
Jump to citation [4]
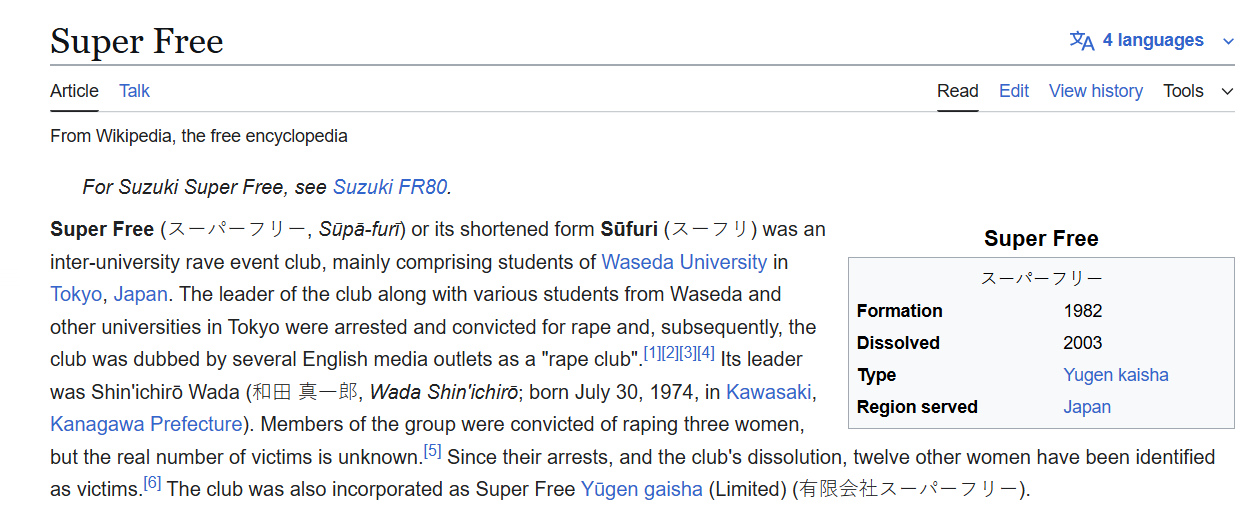point(706,353)
